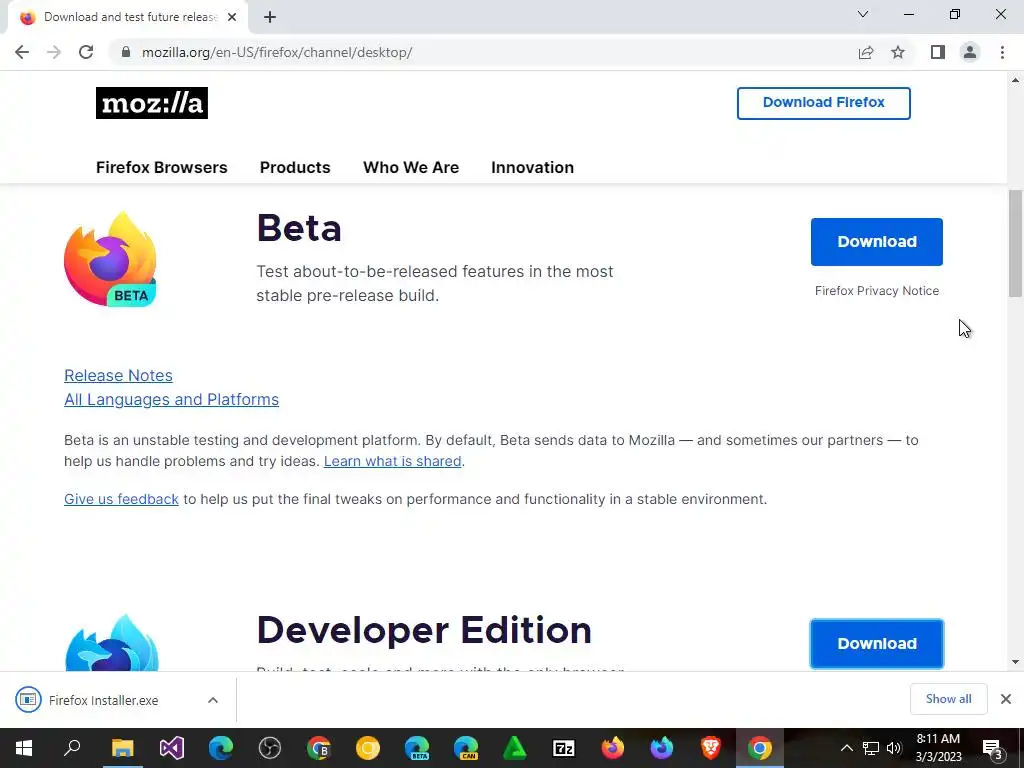The image size is (1024, 768).
Task: Follow the Learn what is shared link
Action: (392, 461)
